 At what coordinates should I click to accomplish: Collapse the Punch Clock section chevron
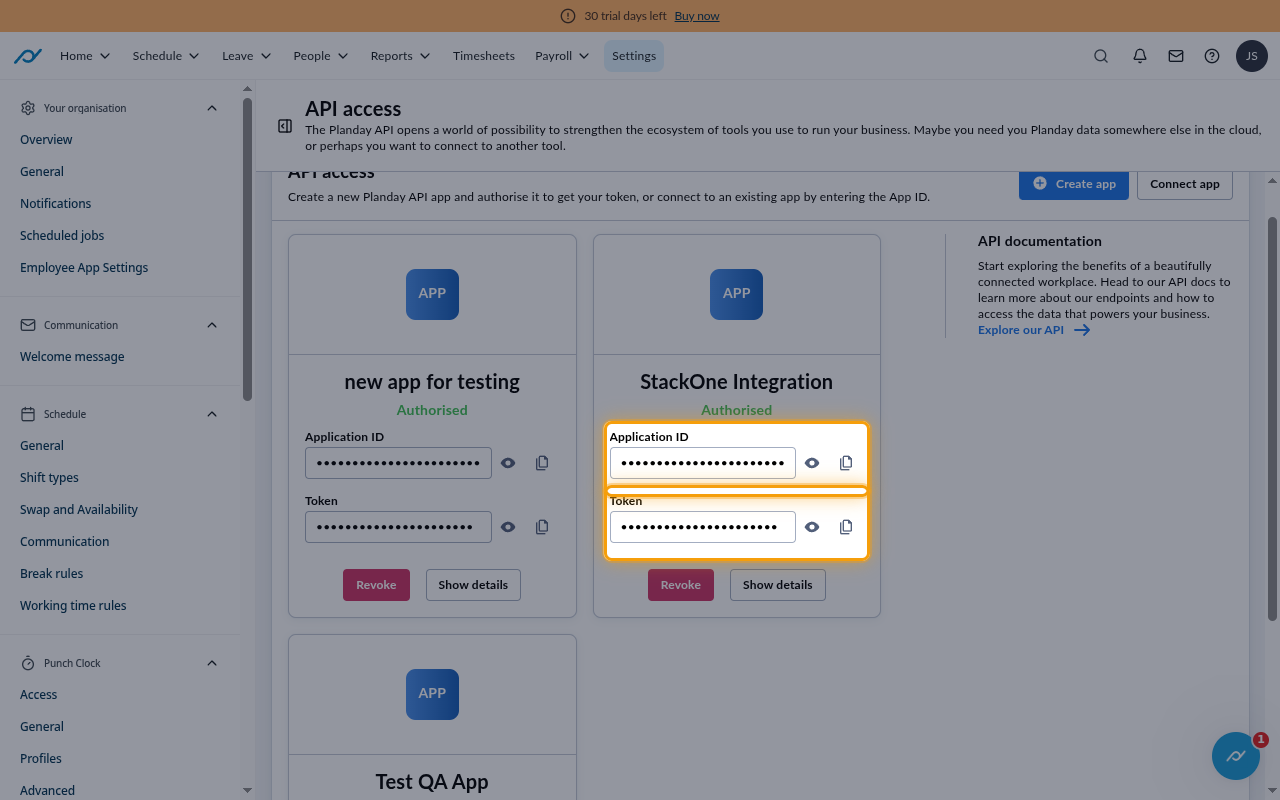pos(212,663)
